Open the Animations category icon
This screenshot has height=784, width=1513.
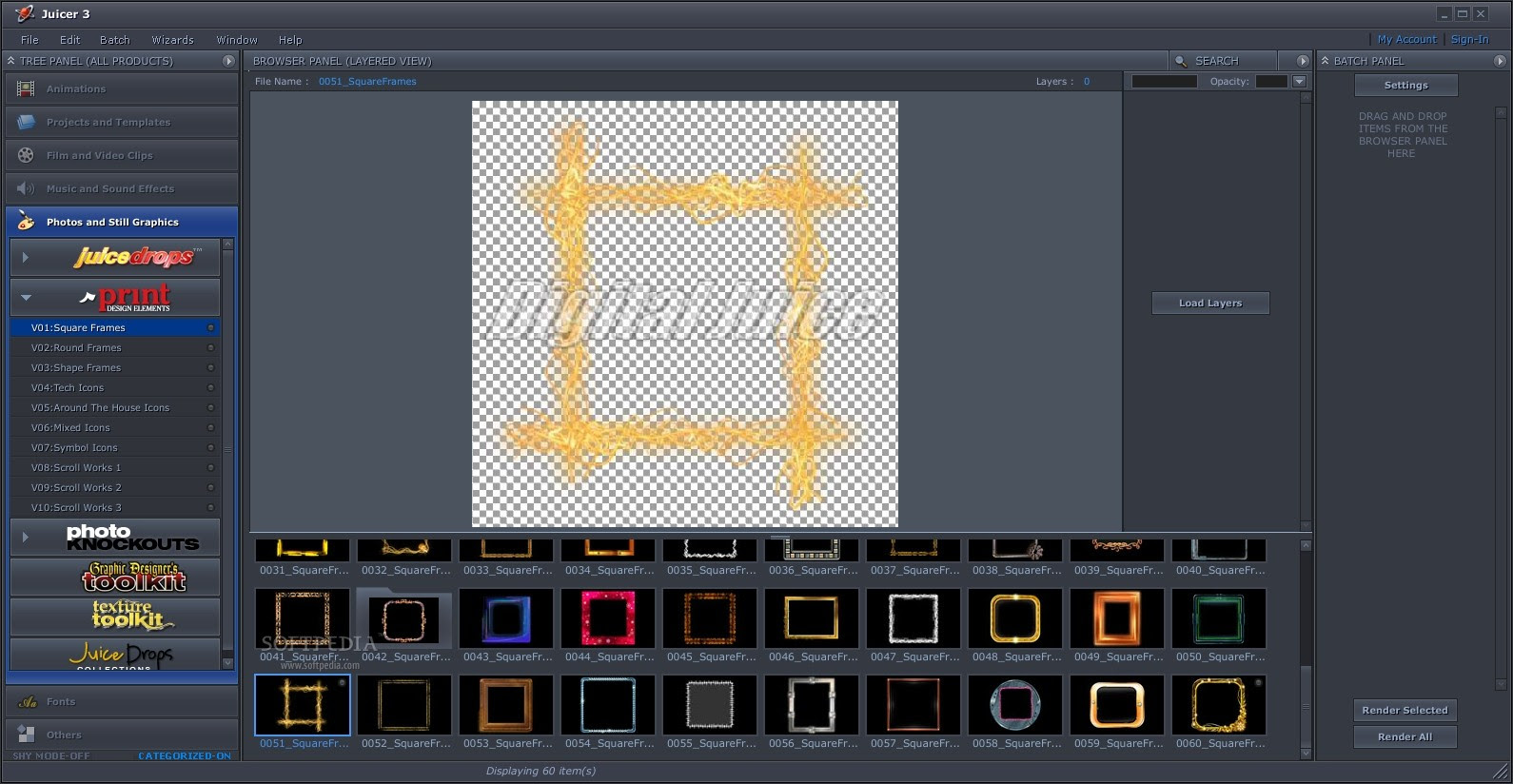pyautogui.click(x=26, y=88)
